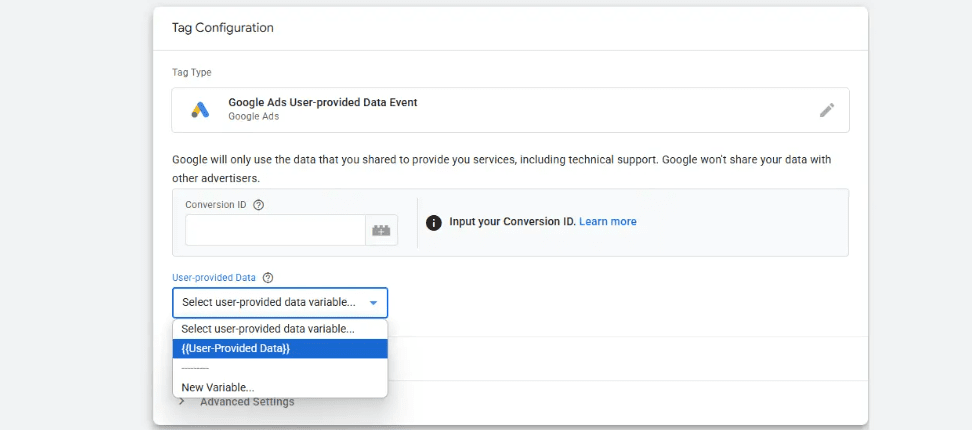Pick the placeholder Select user-provided data variable option

click(268, 328)
